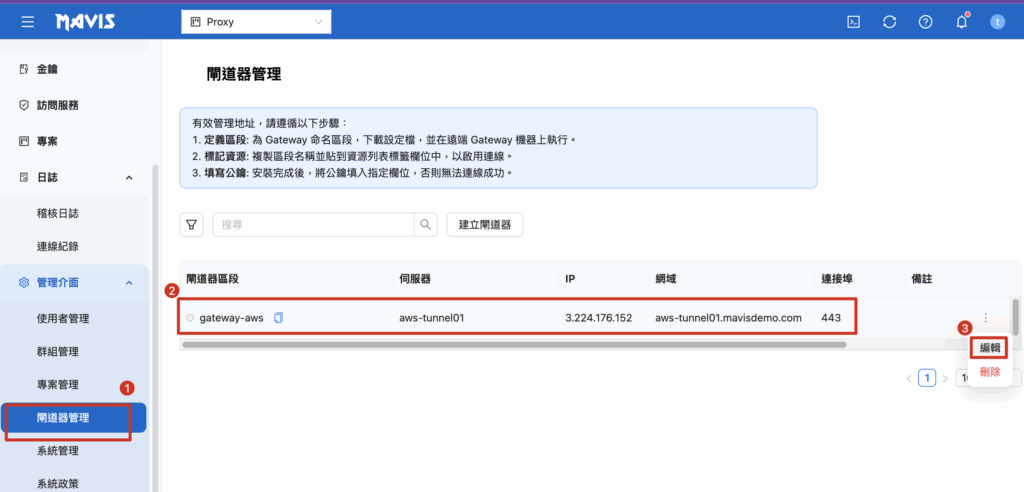Go to 使用者管理 in sidebar

[63, 318]
